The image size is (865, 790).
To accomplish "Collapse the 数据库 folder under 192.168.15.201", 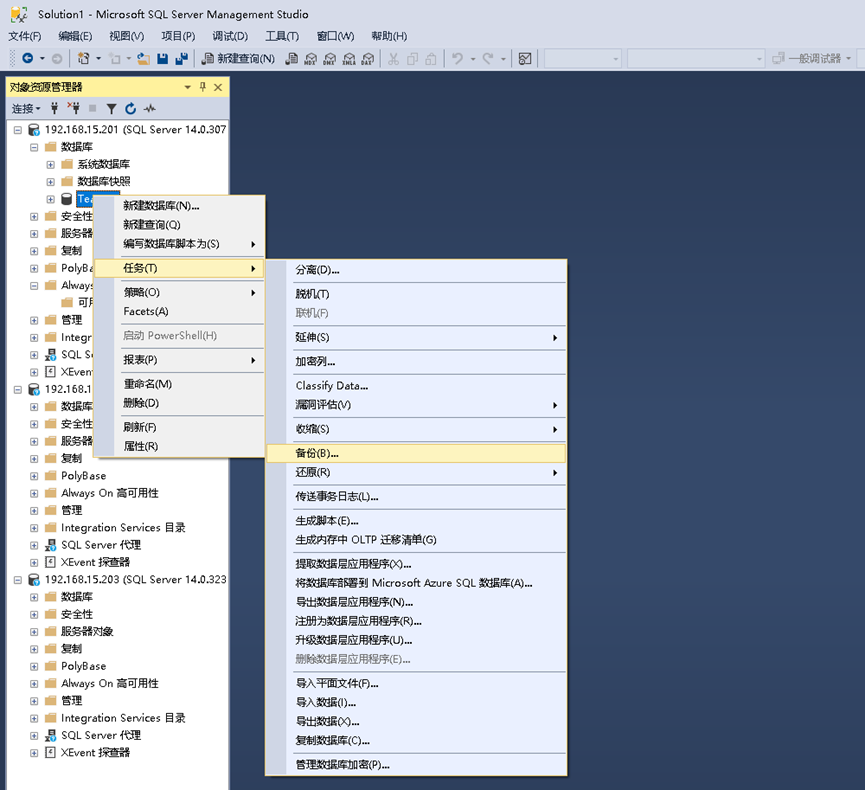I will [34, 147].
